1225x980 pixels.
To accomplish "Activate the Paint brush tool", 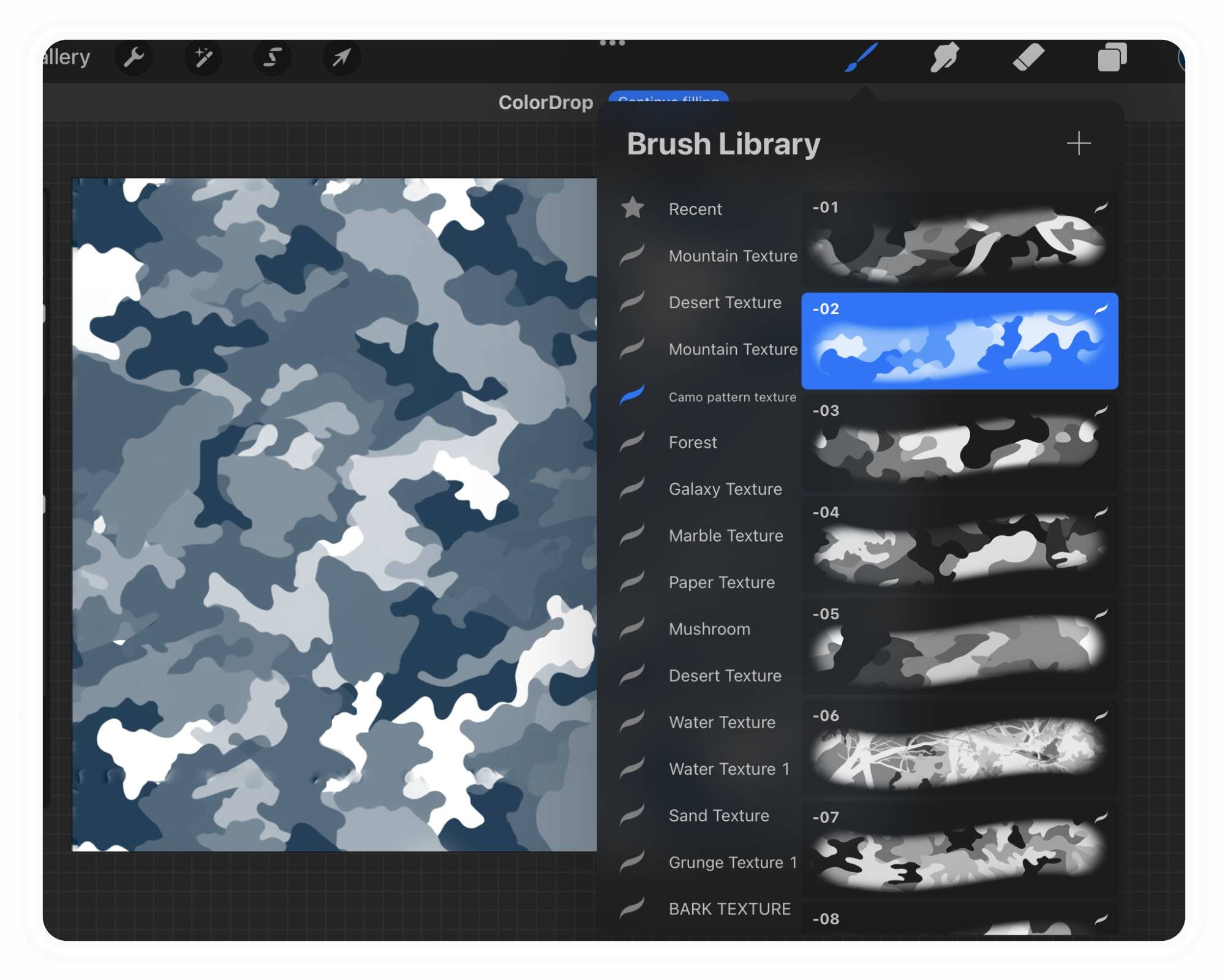I will (x=860, y=58).
